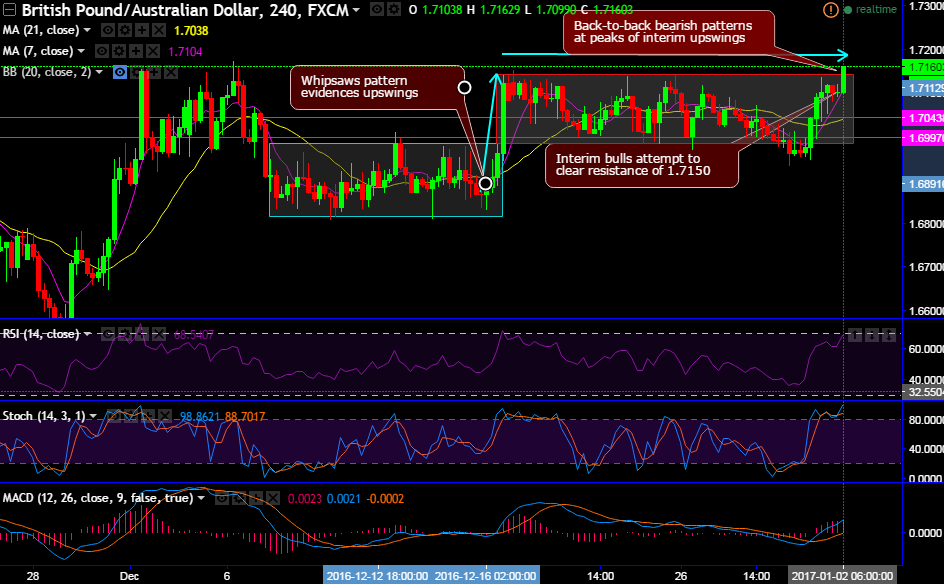Click the orange exclamation warning icon

[x=830, y=10]
